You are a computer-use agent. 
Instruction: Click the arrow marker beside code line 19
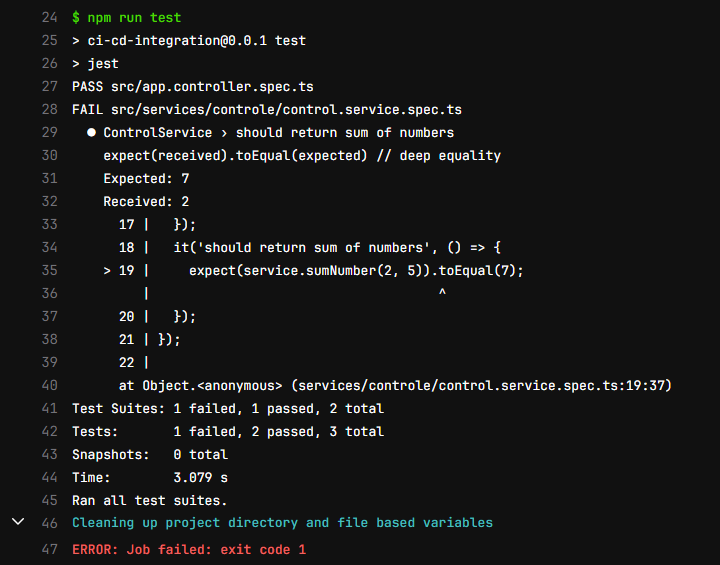107,271
